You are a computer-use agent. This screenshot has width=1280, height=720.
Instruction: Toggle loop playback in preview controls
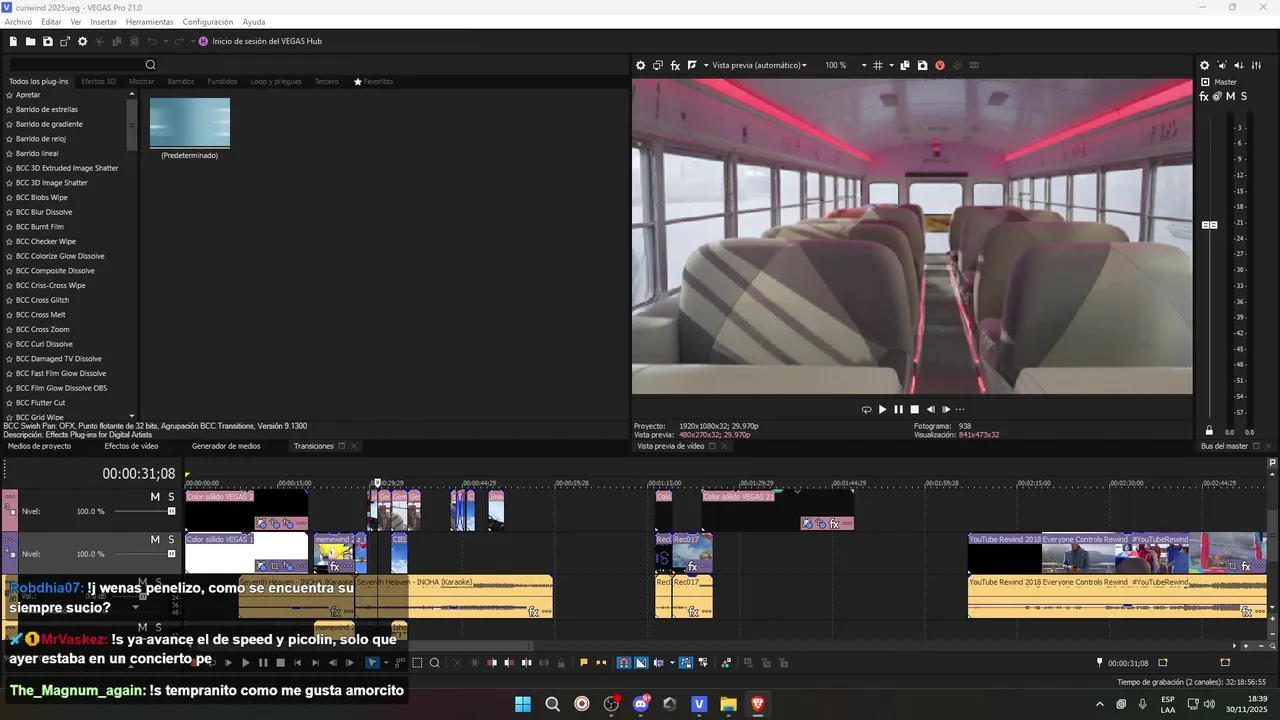(866, 409)
